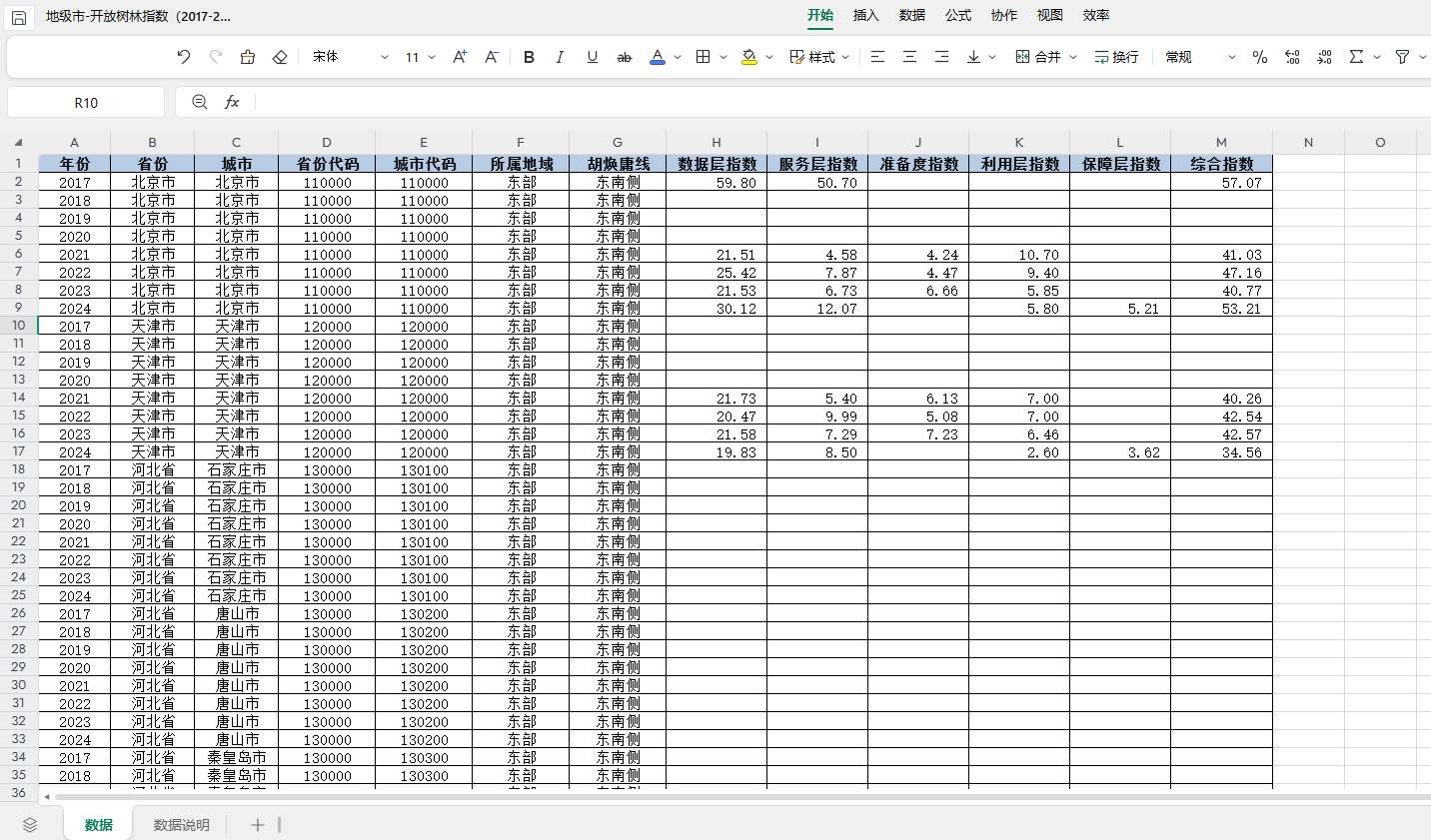The height and width of the screenshot is (840, 1431).
Task: Click the header cell 胡焕庸线
Action: tap(618, 164)
